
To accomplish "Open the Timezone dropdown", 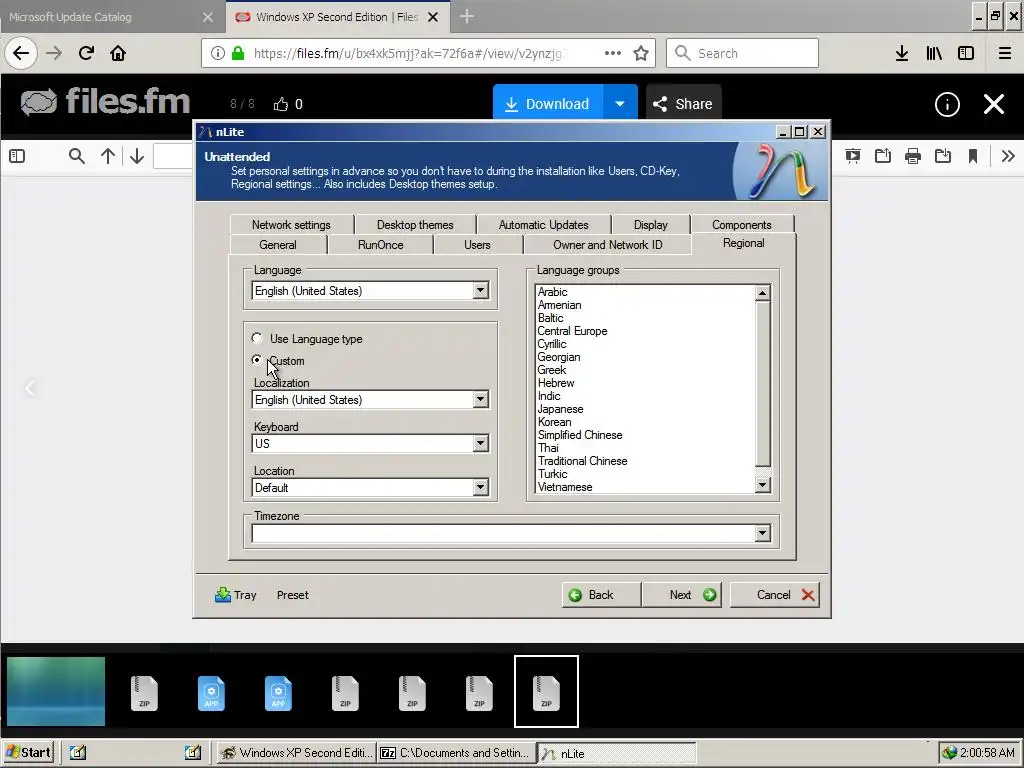I will pos(762,534).
